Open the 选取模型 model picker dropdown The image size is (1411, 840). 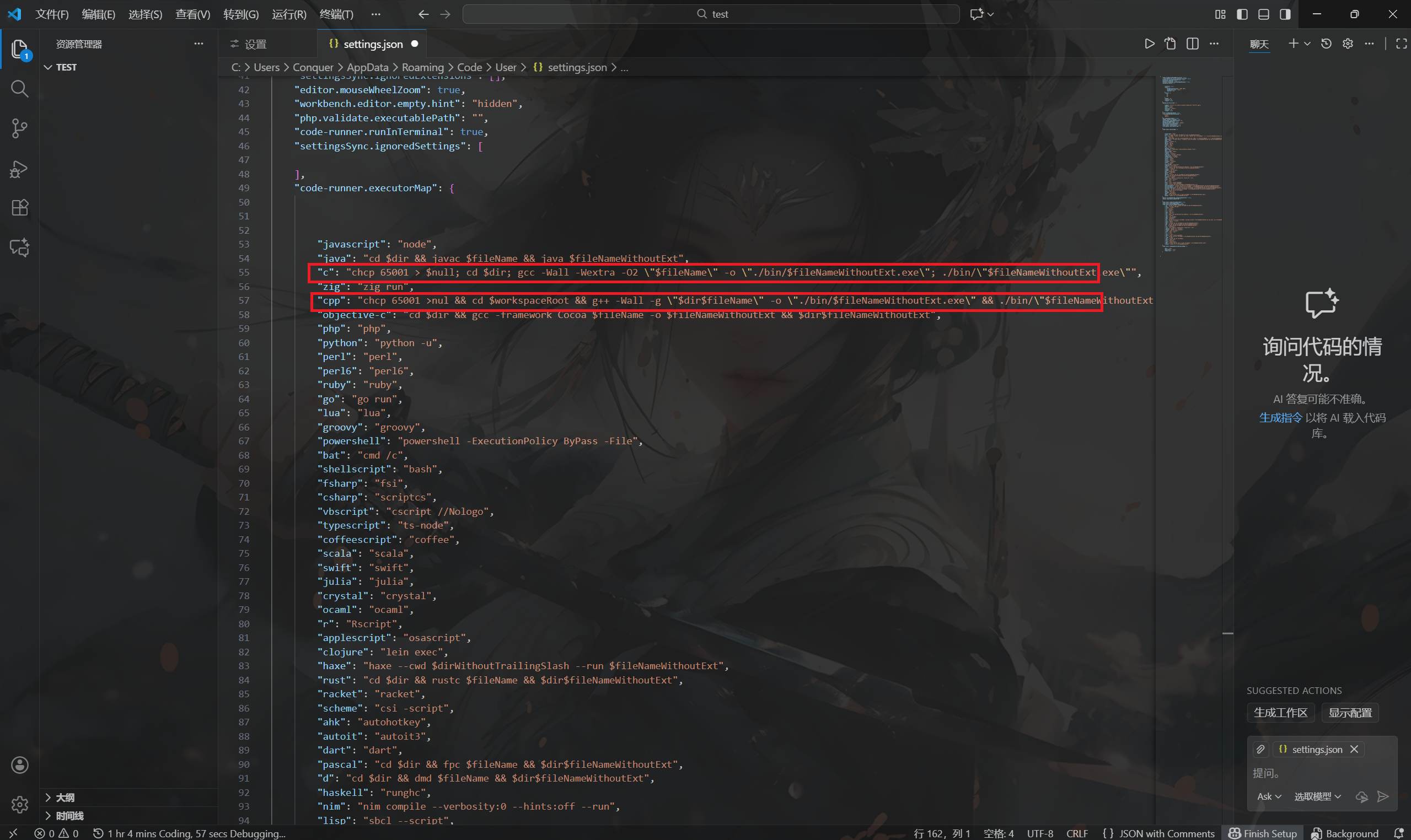(1317, 796)
